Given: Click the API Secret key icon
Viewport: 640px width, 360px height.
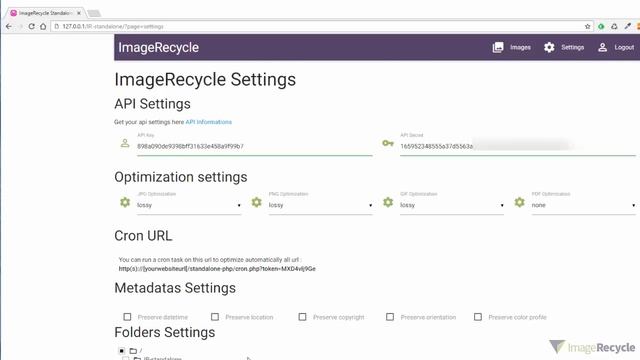Looking at the screenshot, I should pos(388,143).
